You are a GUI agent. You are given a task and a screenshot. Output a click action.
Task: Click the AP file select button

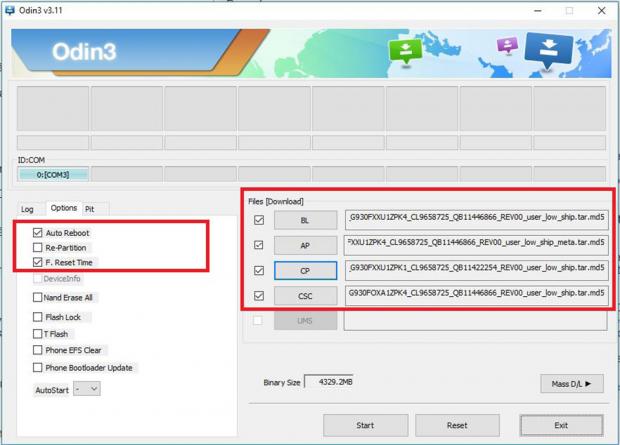click(304, 245)
